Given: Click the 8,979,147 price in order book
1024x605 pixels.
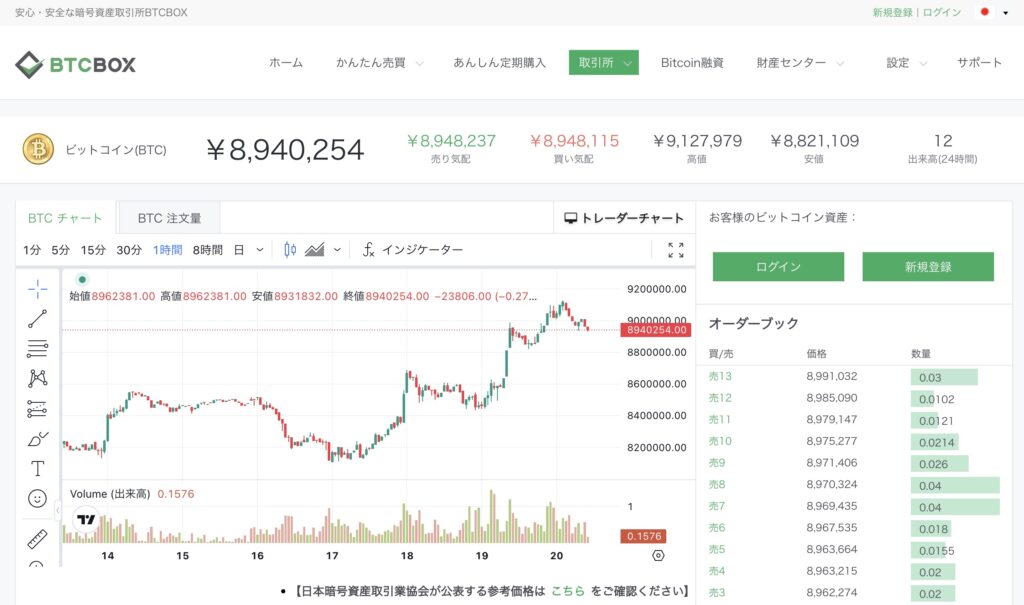Looking at the screenshot, I should coord(831,419).
